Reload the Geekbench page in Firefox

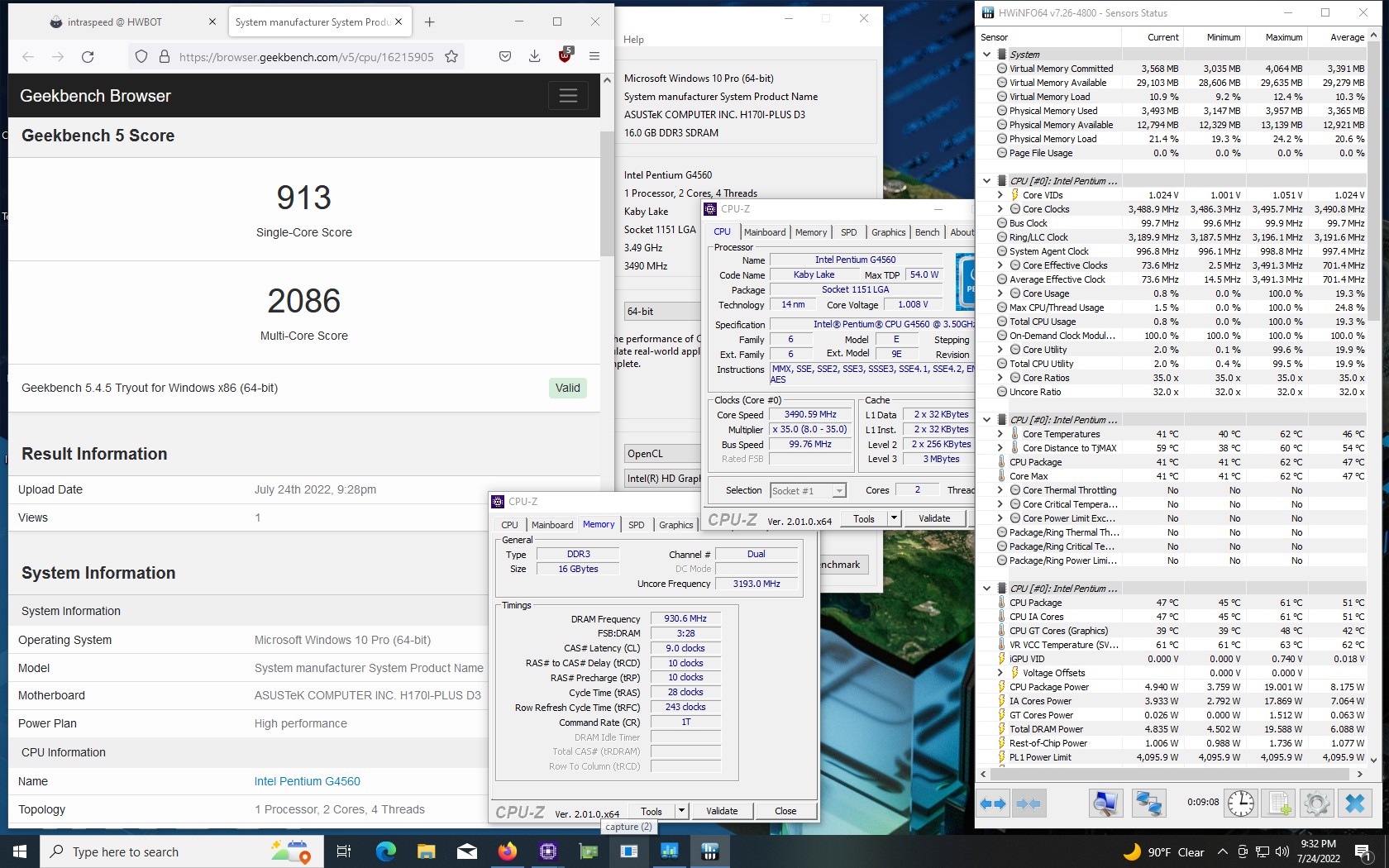[88, 56]
